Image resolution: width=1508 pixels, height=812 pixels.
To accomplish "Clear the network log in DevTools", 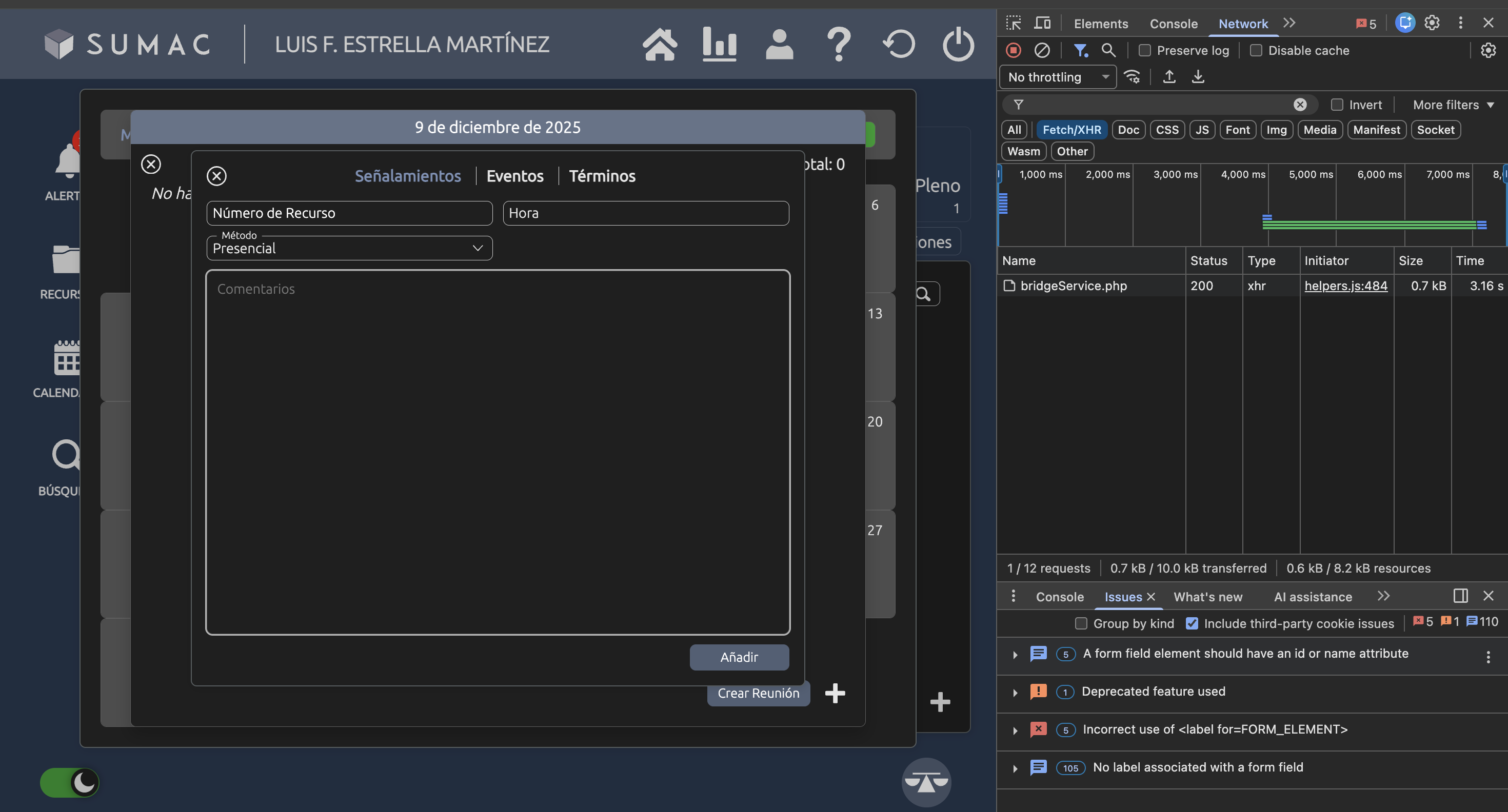I will point(1042,50).
